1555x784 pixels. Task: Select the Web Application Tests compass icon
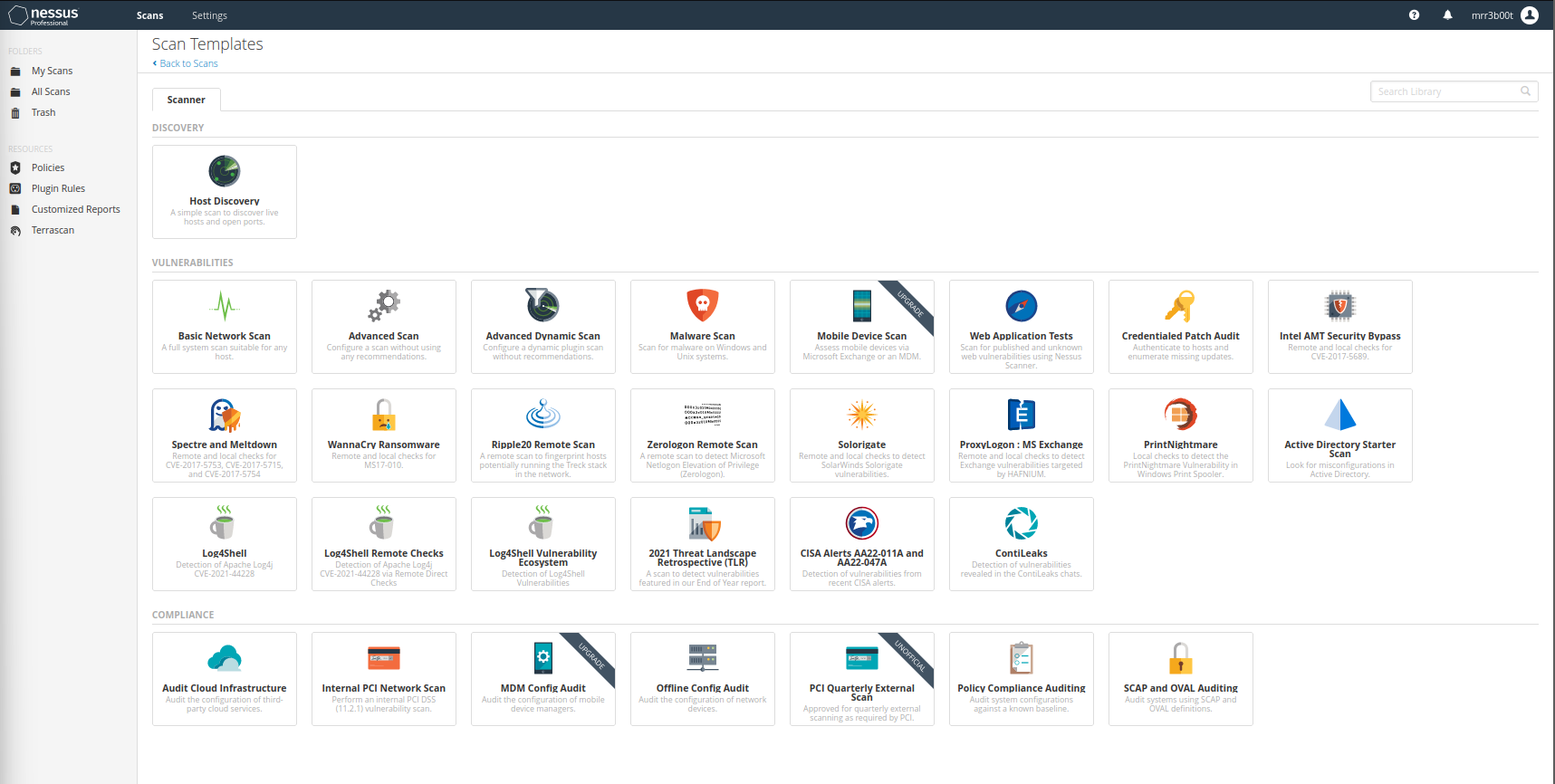1022,306
